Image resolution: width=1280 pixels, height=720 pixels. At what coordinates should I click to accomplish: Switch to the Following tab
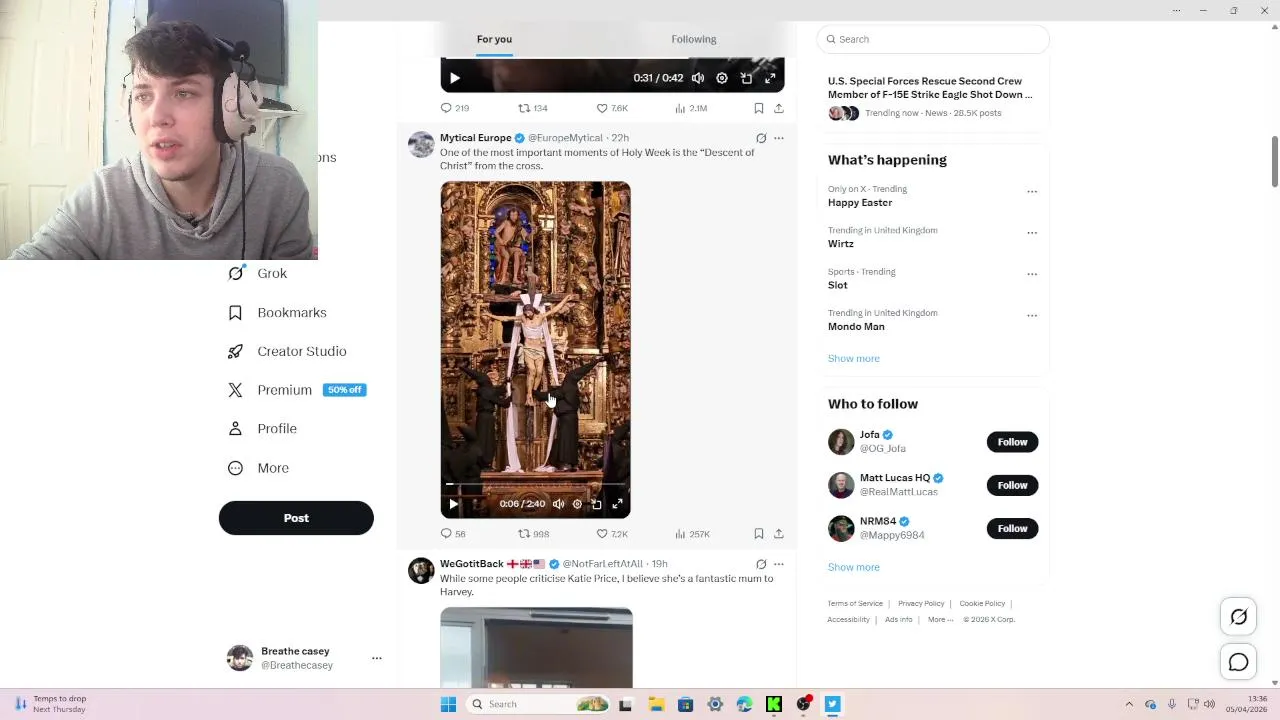pyautogui.click(x=694, y=39)
